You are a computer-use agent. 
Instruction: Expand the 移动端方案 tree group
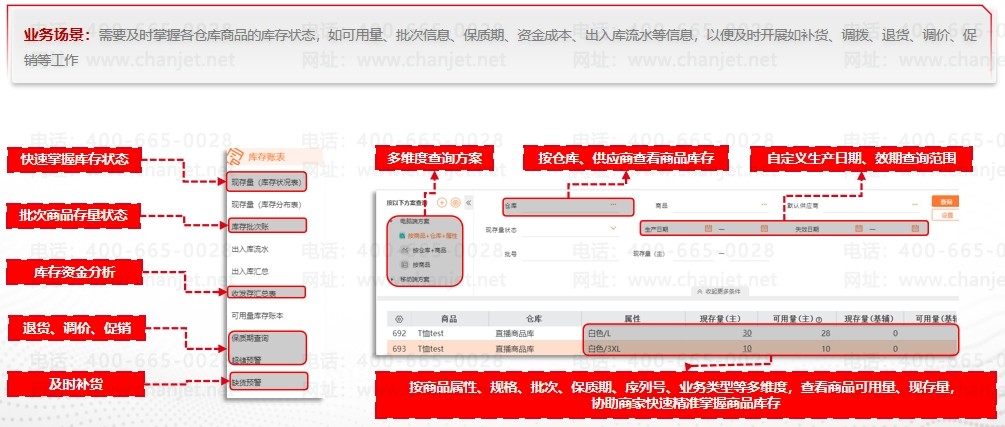tap(391, 278)
